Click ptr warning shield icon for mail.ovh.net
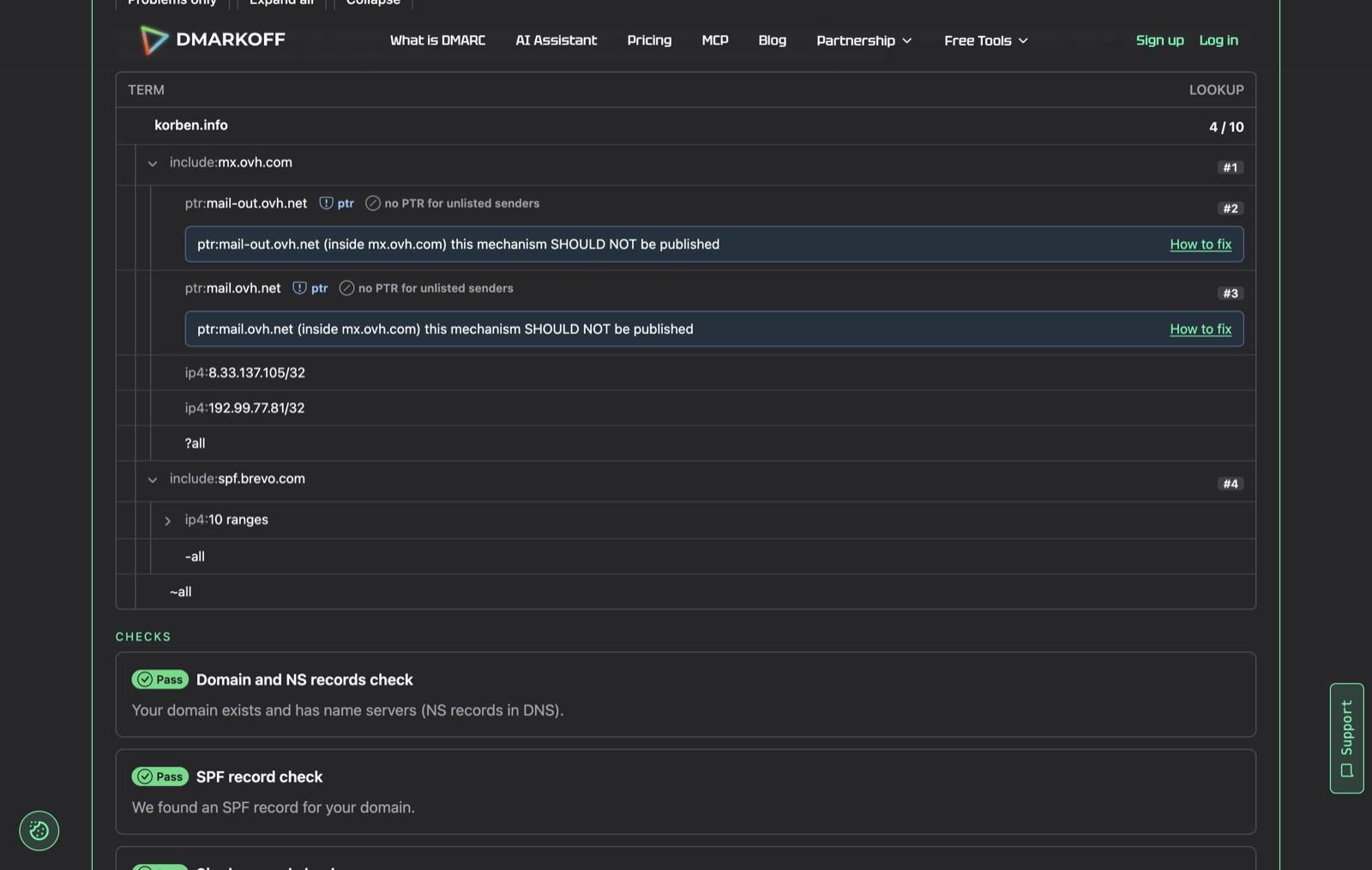 299,288
